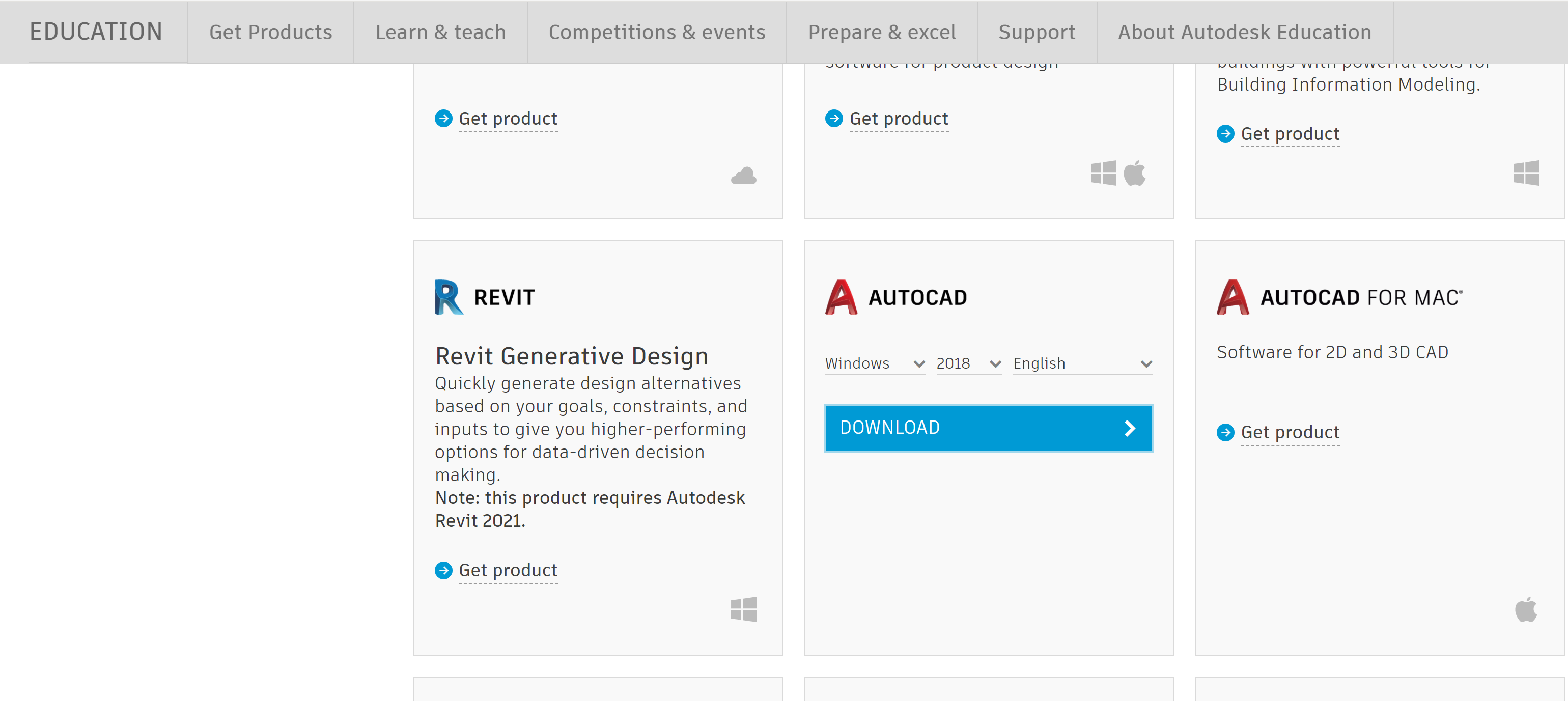This screenshot has width=1568, height=701.
Task: Click Windows icon beside the Apple icon
Action: coord(1103,174)
